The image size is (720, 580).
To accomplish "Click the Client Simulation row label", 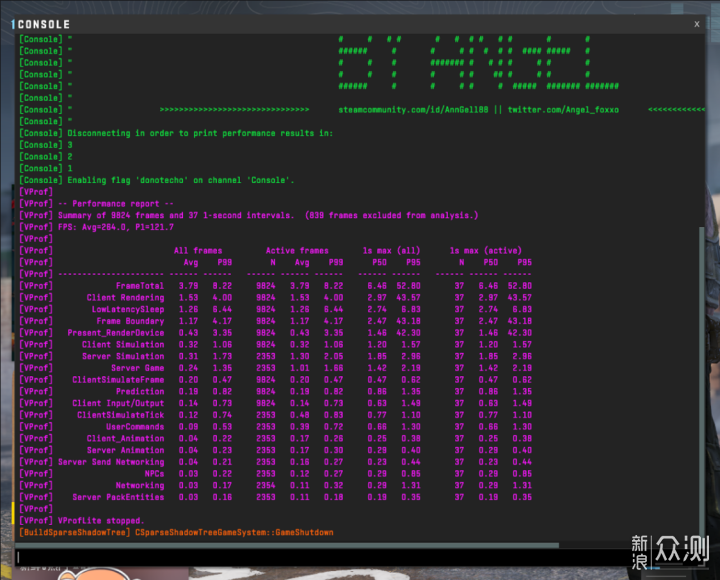I will (123, 344).
